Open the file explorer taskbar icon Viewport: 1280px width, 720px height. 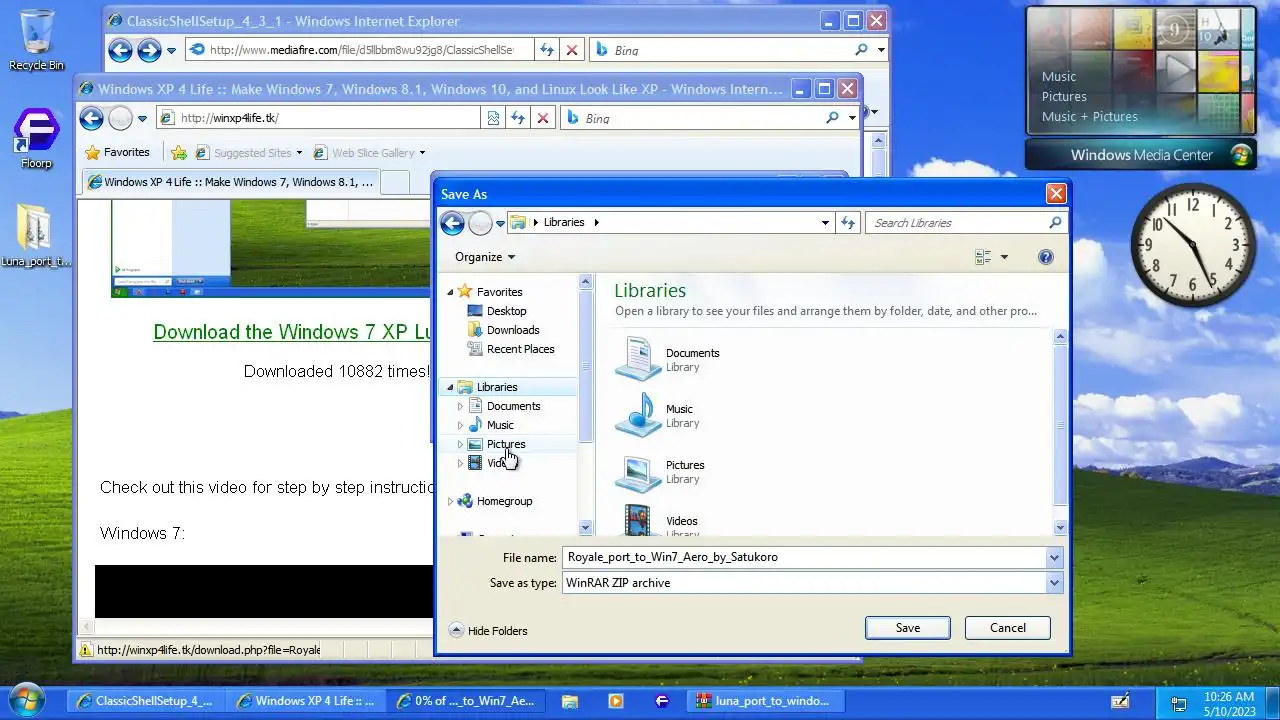pyautogui.click(x=570, y=701)
